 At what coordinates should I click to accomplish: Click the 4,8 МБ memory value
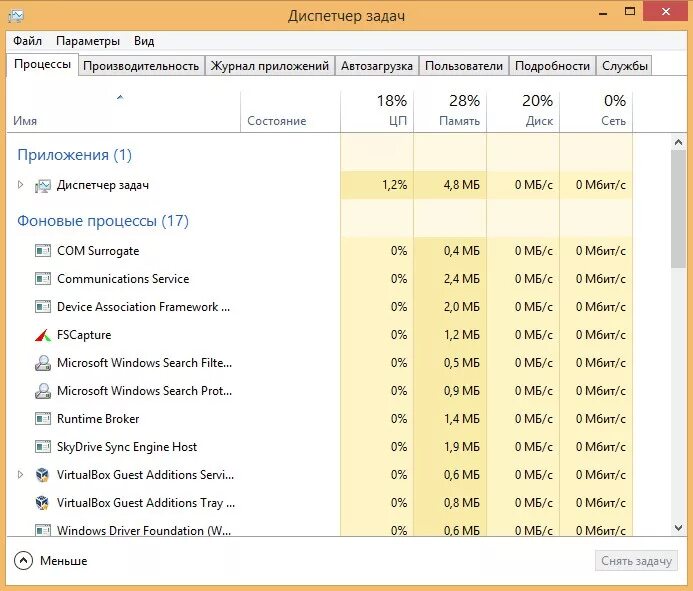pos(461,185)
